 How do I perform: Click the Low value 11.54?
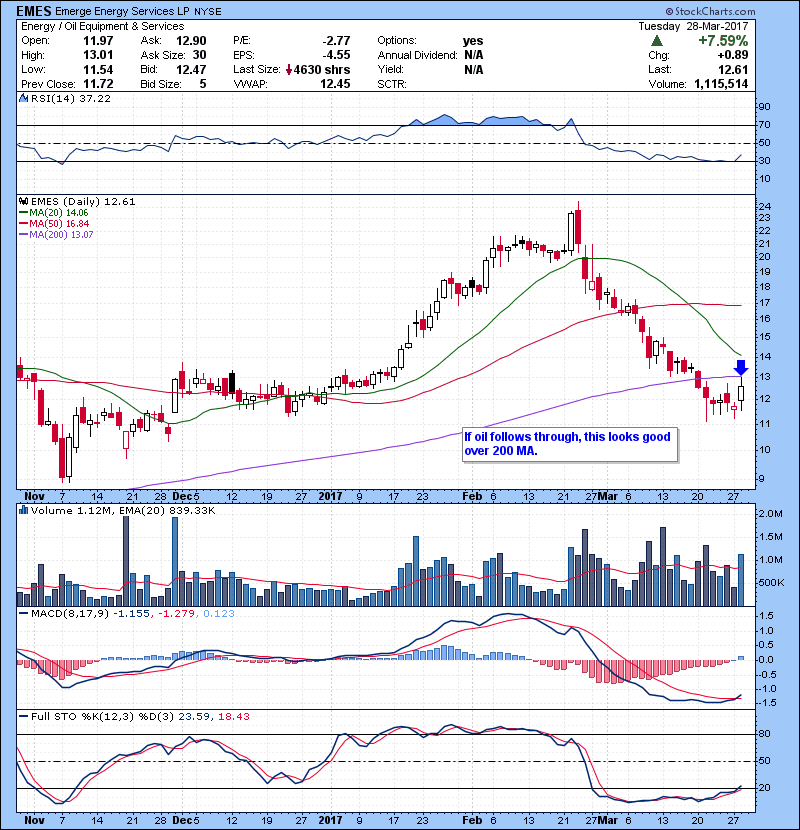click(98, 69)
